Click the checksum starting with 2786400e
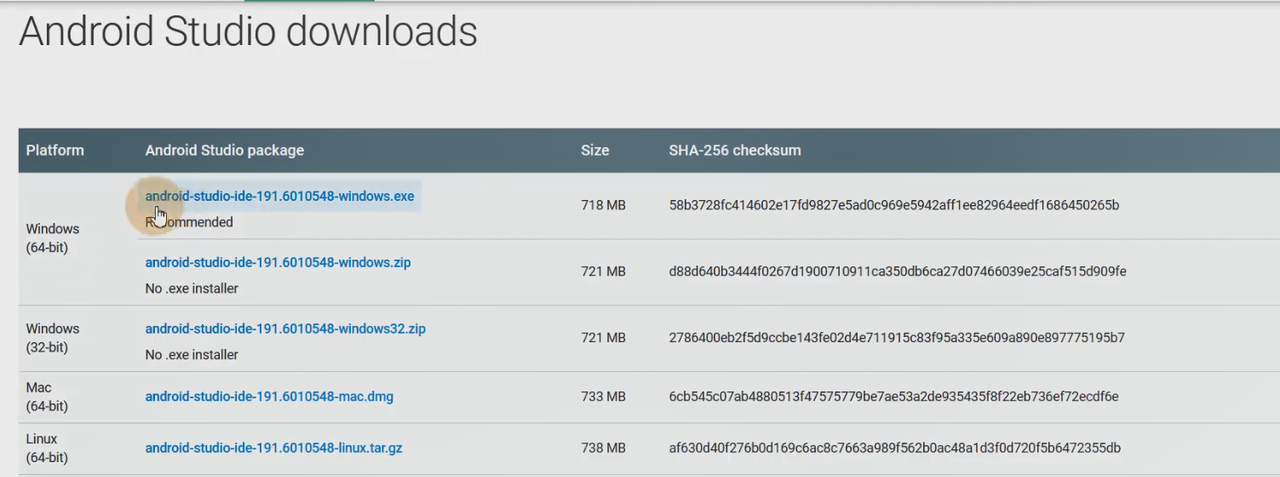This screenshot has width=1280, height=477. 896,338
